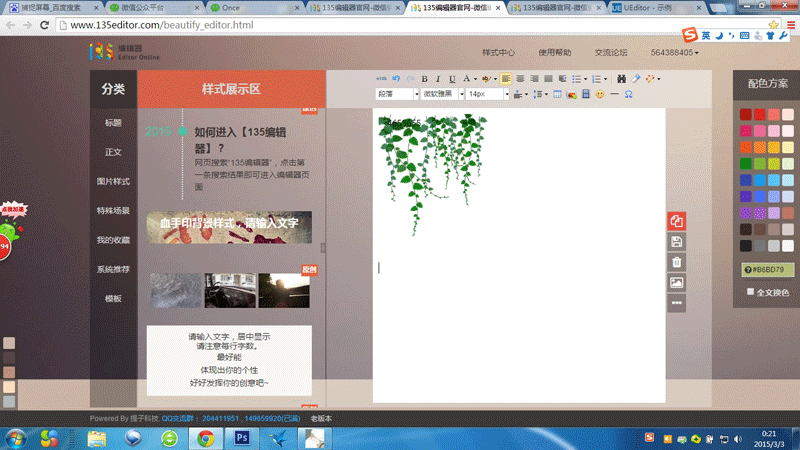Clear editor content with trash icon
Image resolution: width=800 pixels, height=450 pixels.
(677, 262)
